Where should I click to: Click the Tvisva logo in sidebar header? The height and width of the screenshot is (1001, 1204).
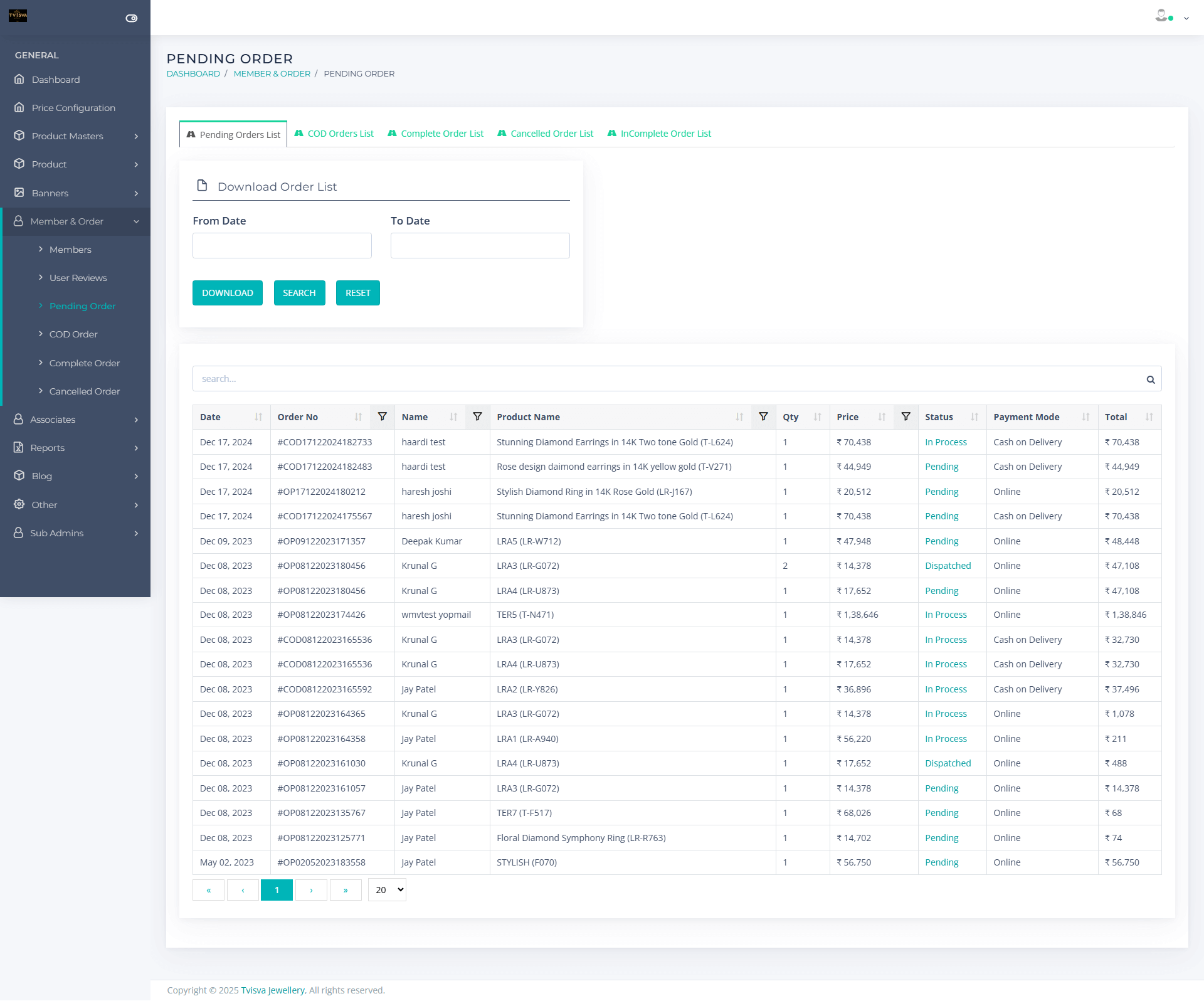pos(18,16)
